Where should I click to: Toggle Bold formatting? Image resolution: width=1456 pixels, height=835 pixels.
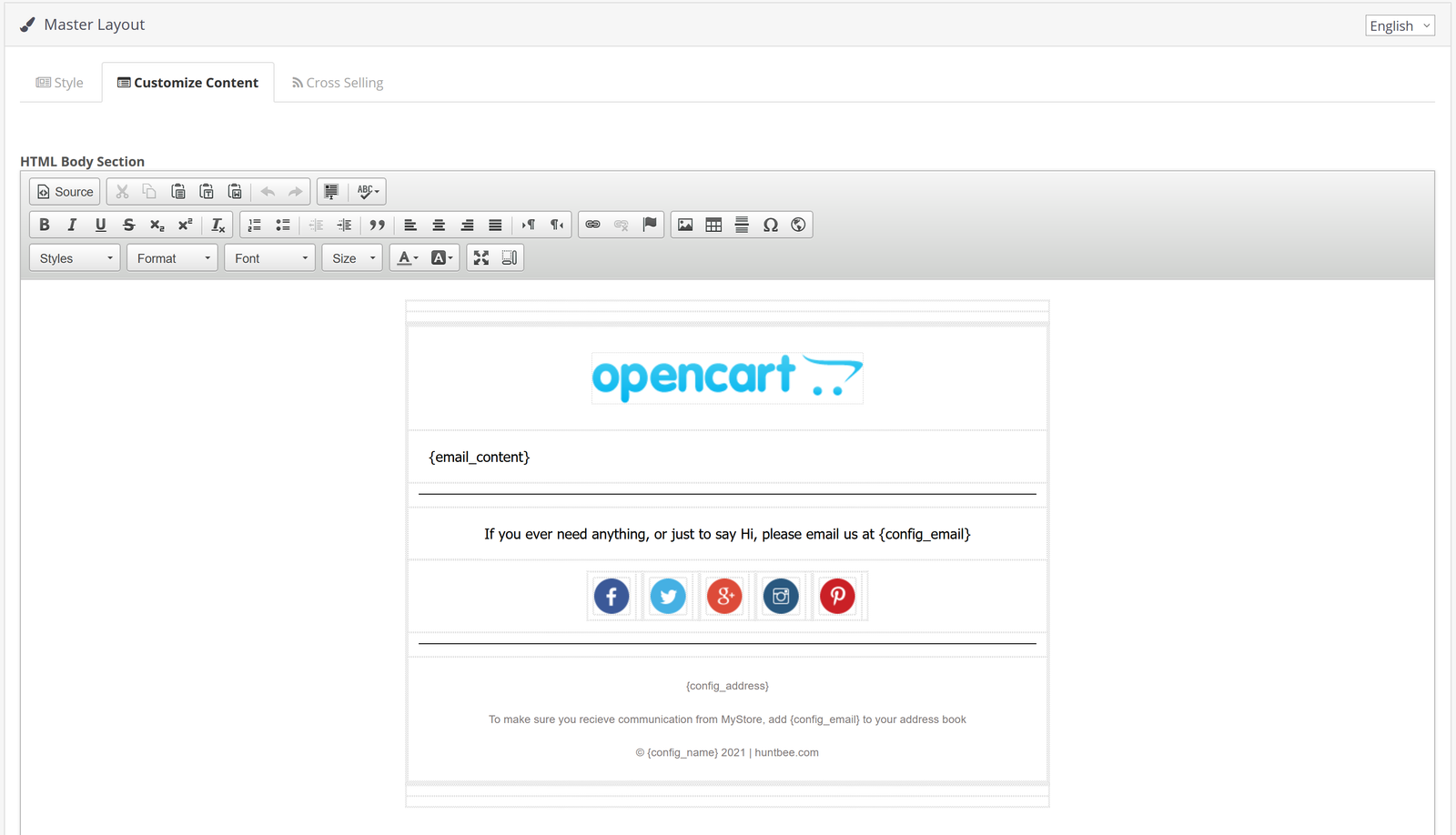(x=44, y=225)
